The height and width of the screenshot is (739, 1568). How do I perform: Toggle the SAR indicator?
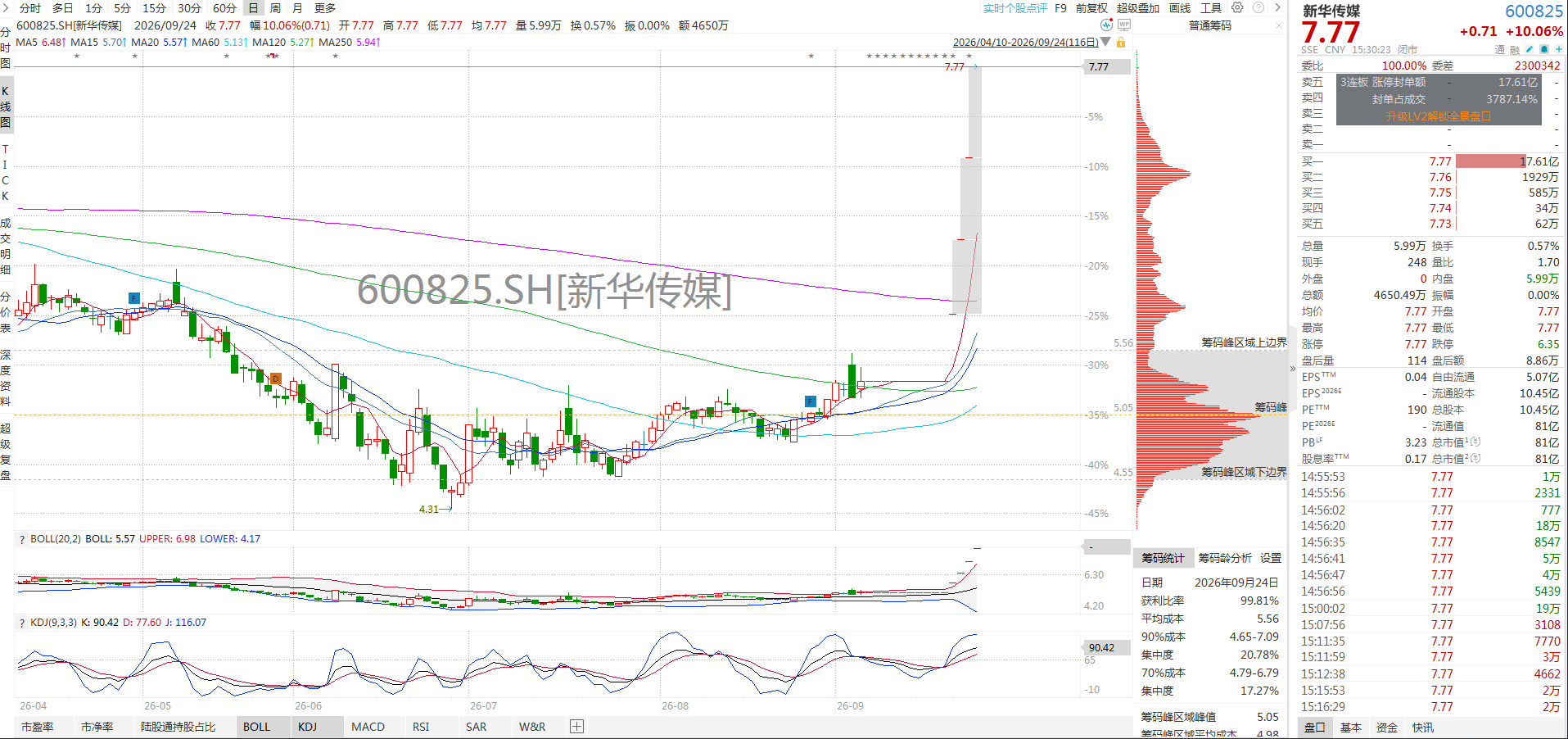[x=476, y=727]
